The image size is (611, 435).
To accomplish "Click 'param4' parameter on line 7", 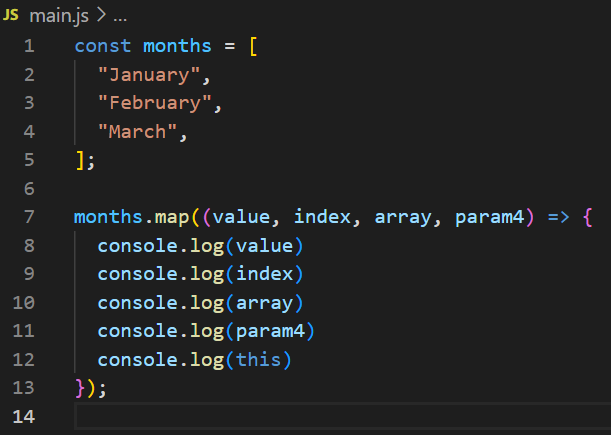I will click(490, 218).
